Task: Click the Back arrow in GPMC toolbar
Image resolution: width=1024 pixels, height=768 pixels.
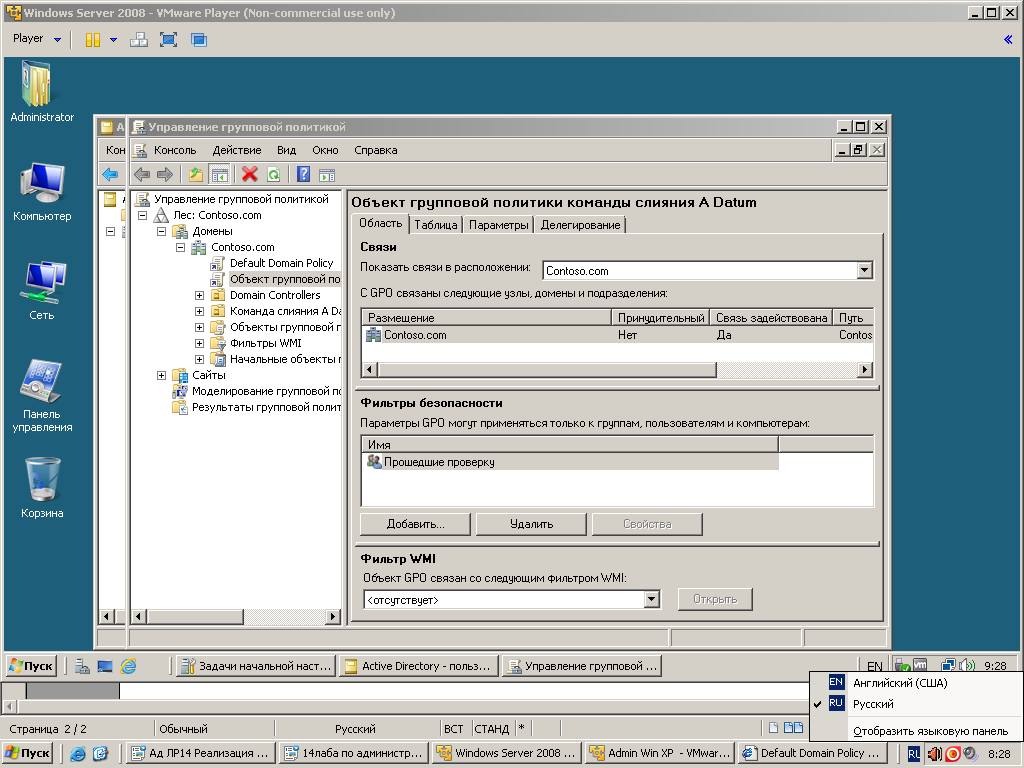Action: [142, 174]
